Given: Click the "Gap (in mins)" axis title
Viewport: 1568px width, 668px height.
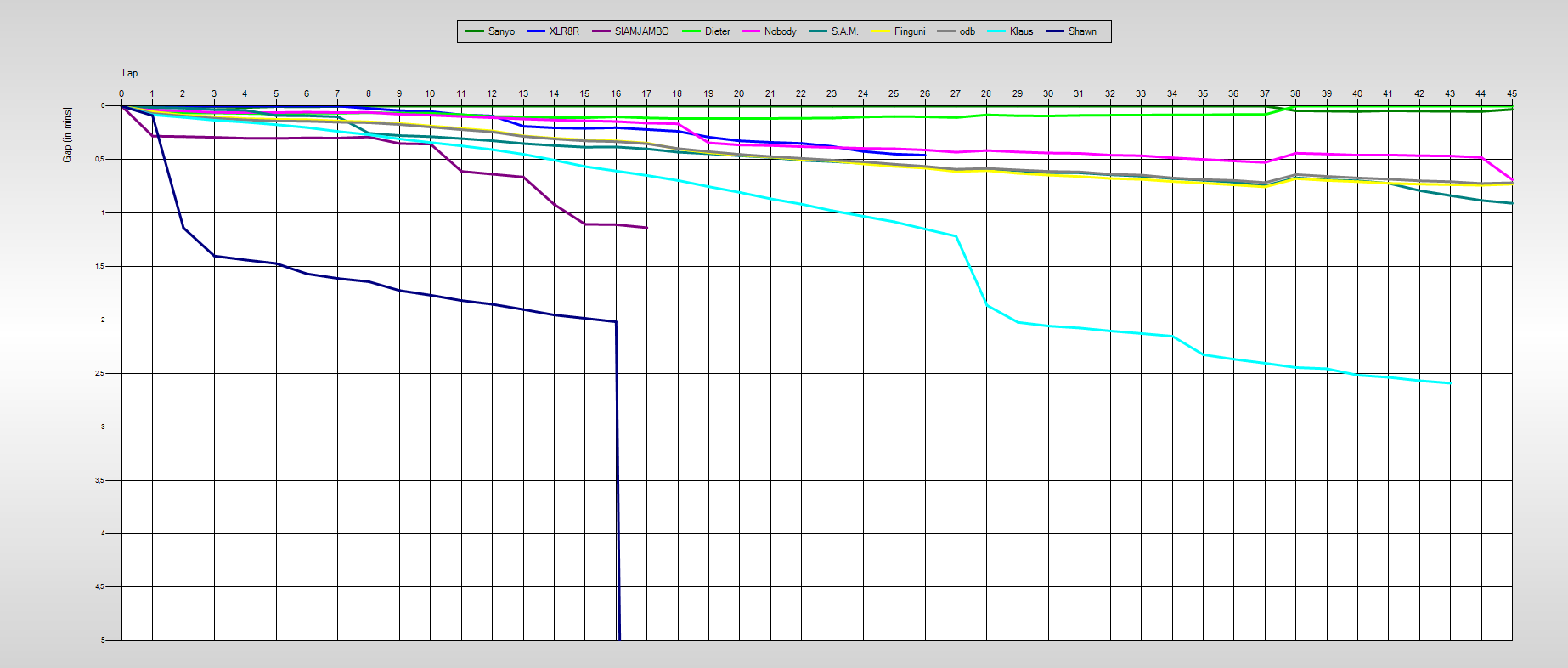Looking at the screenshot, I should (67, 134).
